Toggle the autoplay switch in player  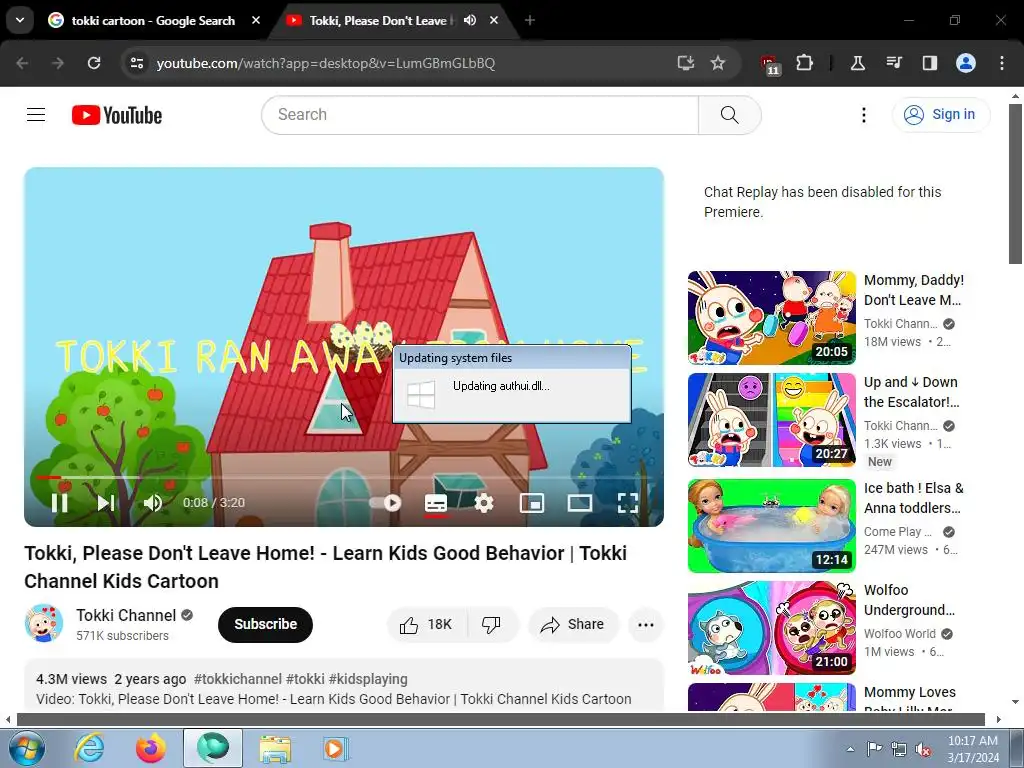click(x=385, y=502)
